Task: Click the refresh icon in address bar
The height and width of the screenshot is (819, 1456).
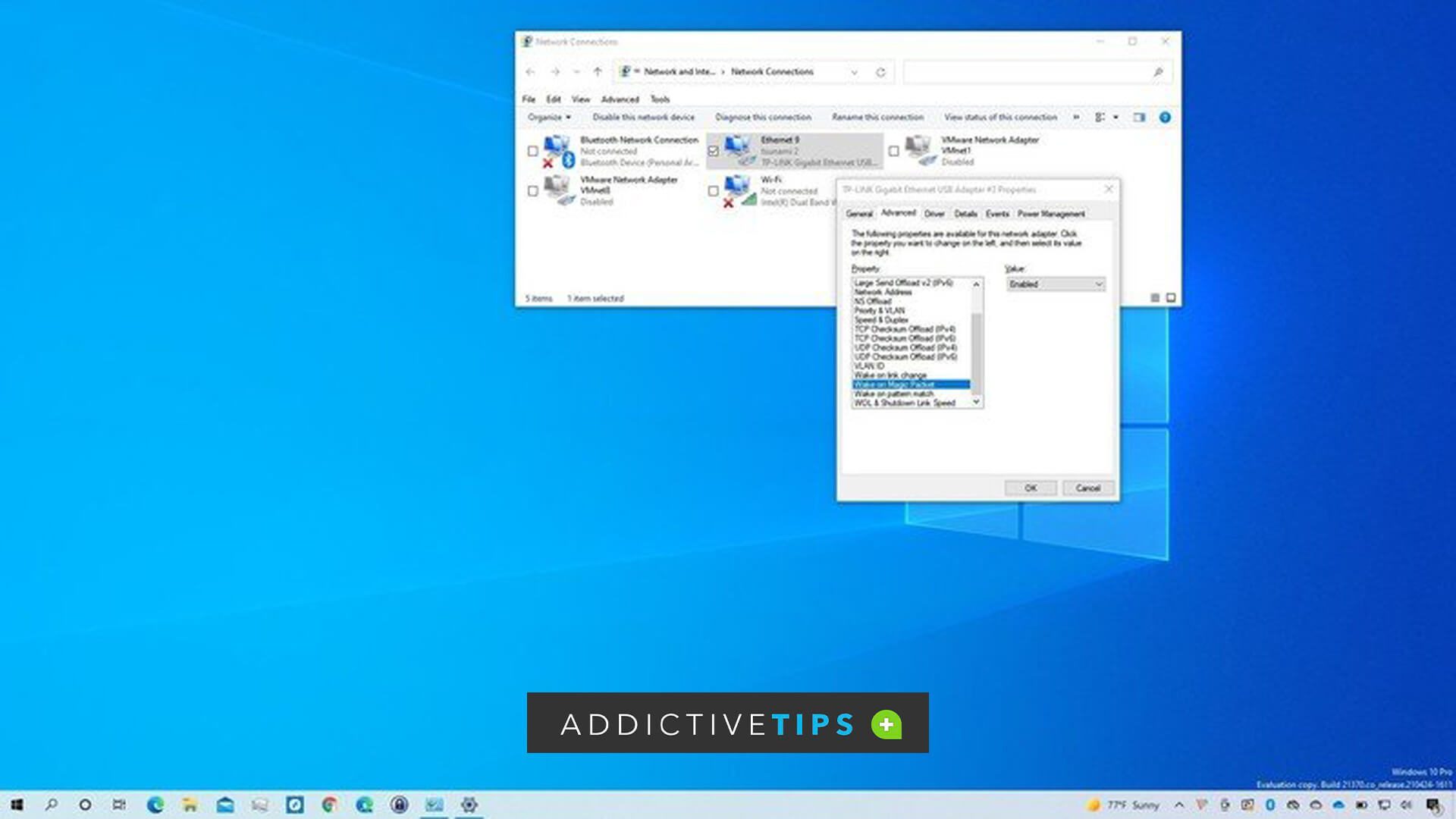Action: pyautogui.click(x=880, y=72)
